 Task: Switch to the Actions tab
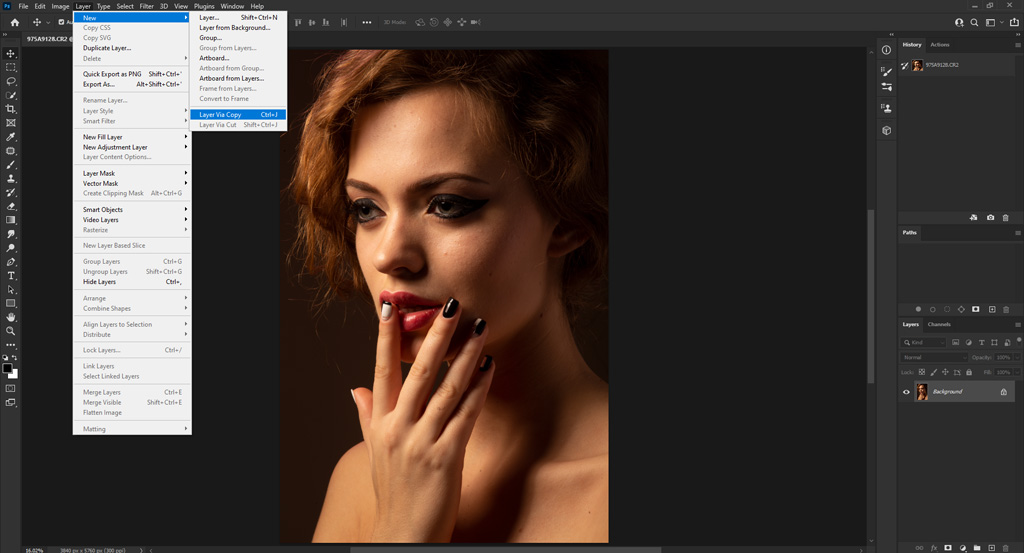click(x=940, y=44)
